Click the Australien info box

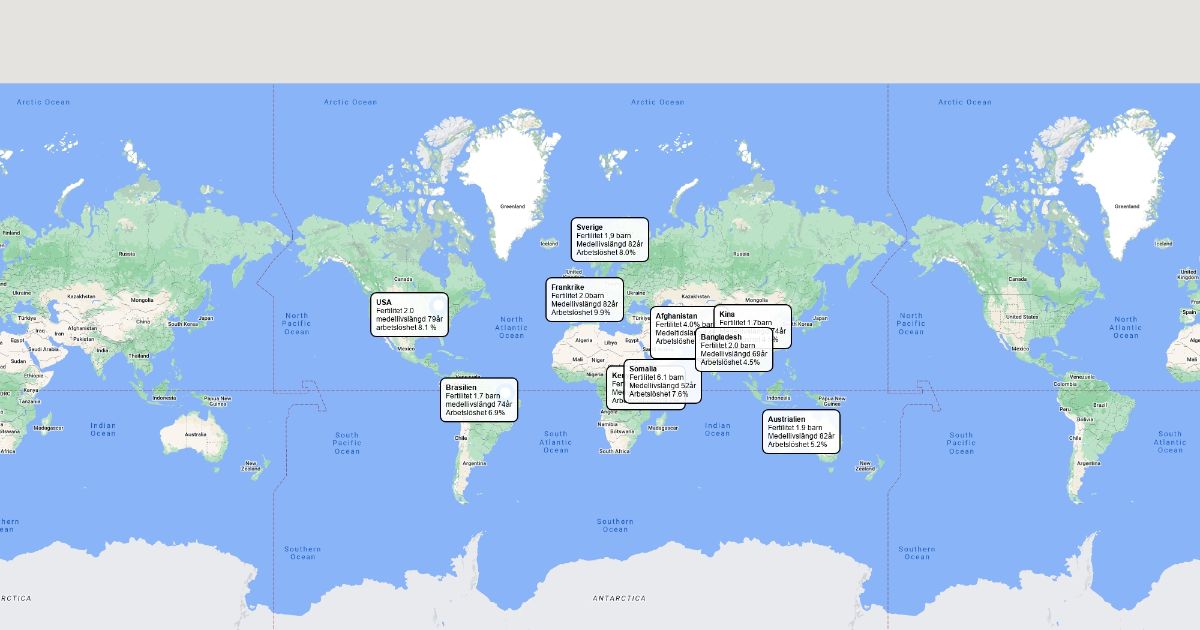(801, 432)
